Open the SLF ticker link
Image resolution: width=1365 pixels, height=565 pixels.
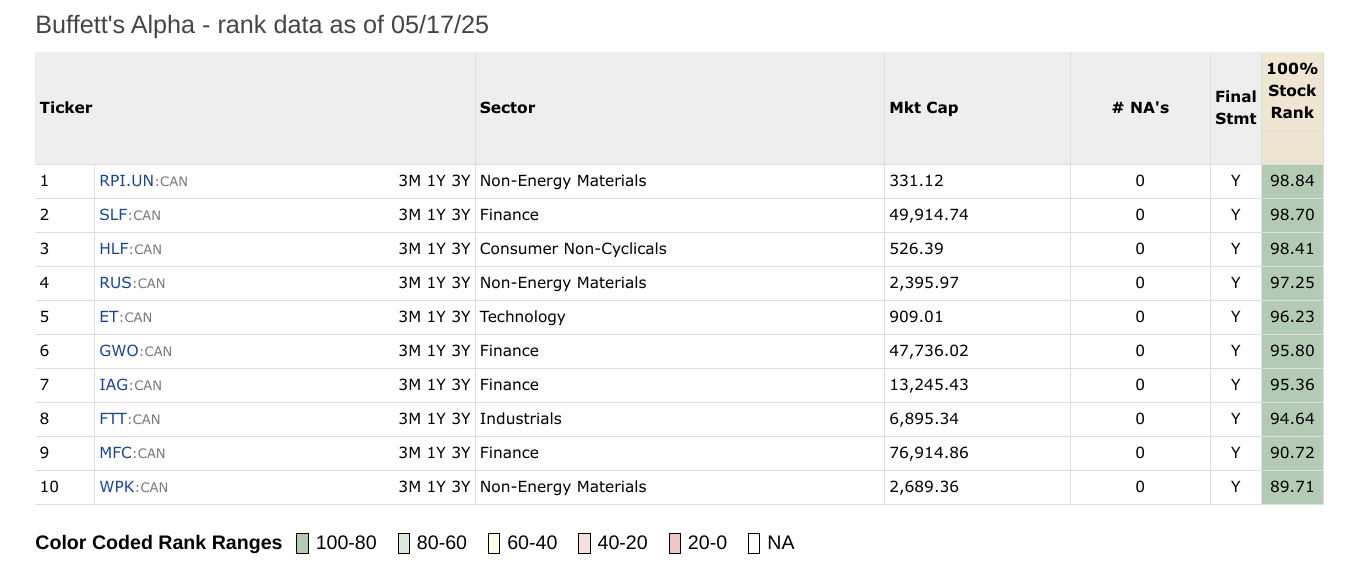(113, 215)
